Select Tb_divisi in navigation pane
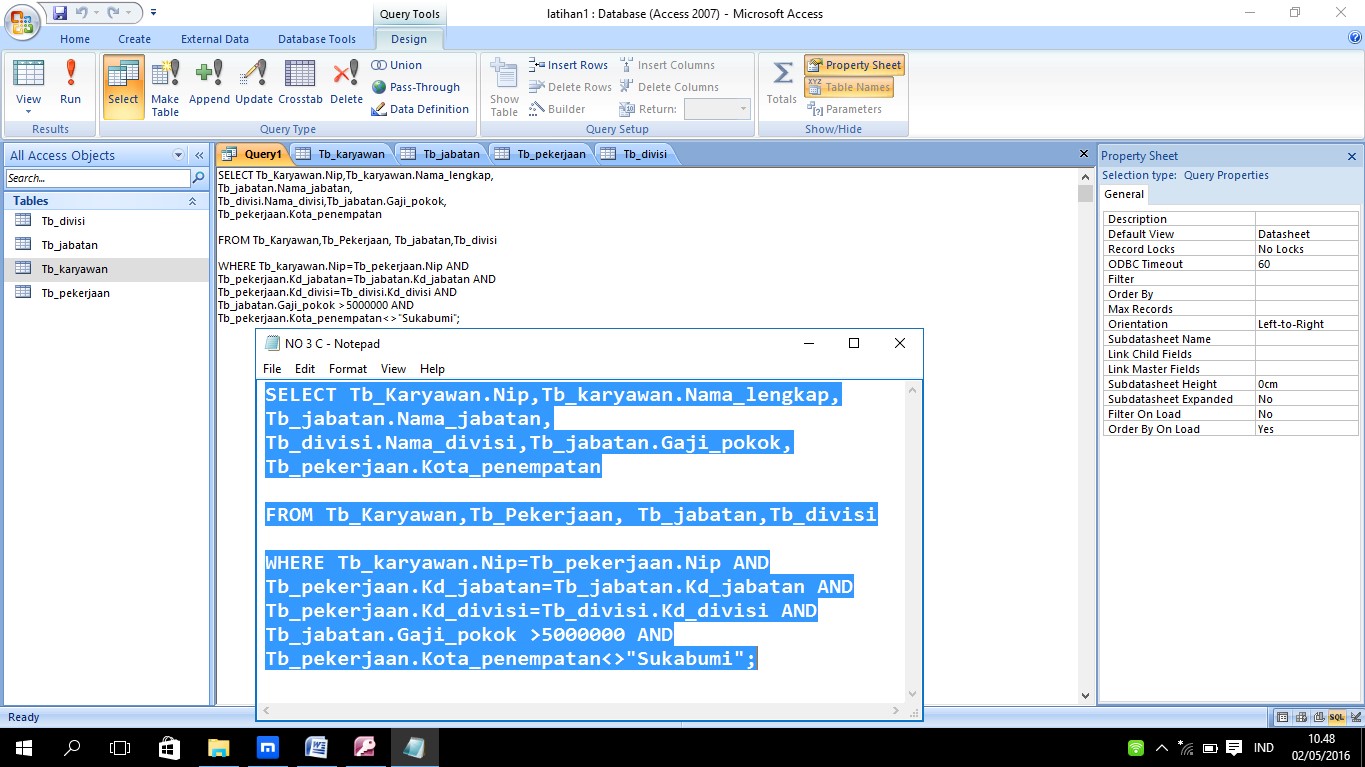This screenshot has height=767, width=1365. pos(107,220)
